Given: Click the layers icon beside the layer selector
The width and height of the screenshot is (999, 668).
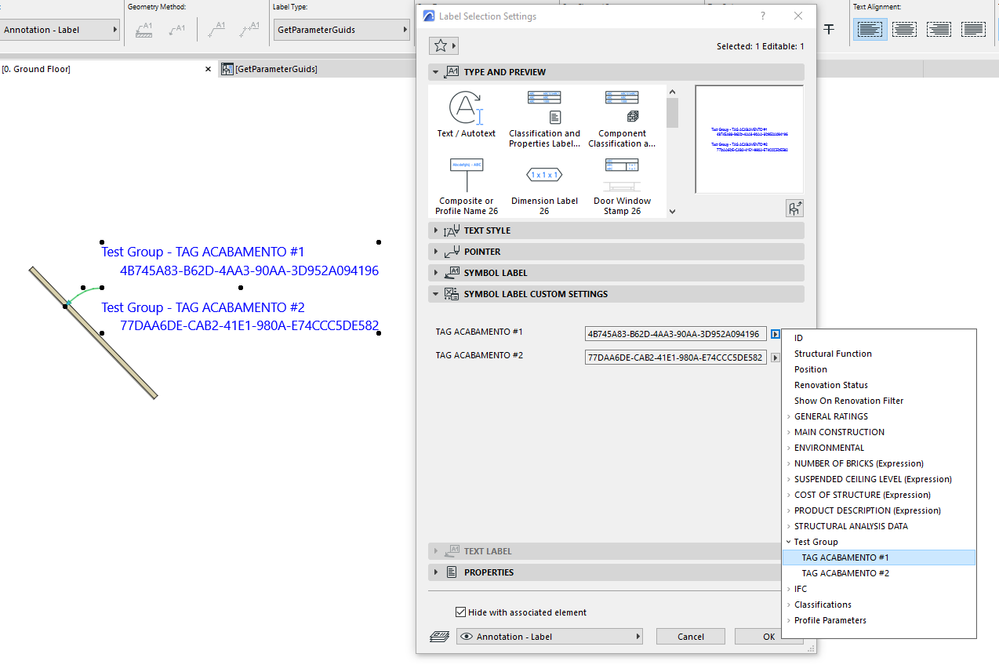Looking at the screenshot, I should pyautogui.click(x=438, y=636).
